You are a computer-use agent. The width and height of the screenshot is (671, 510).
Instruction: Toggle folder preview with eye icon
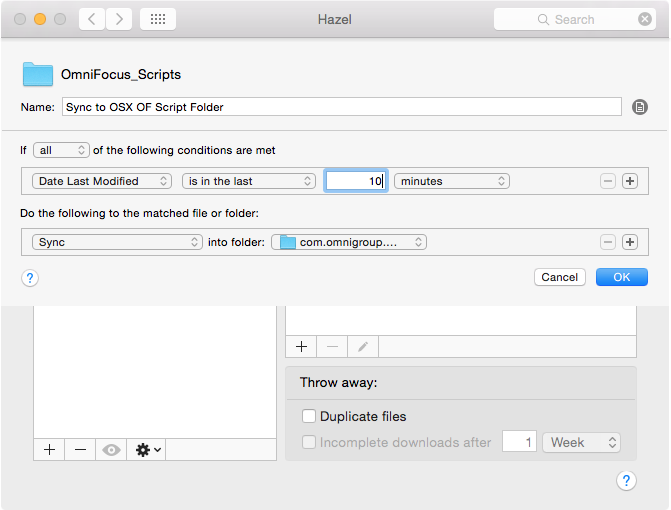tap(111, 450)
